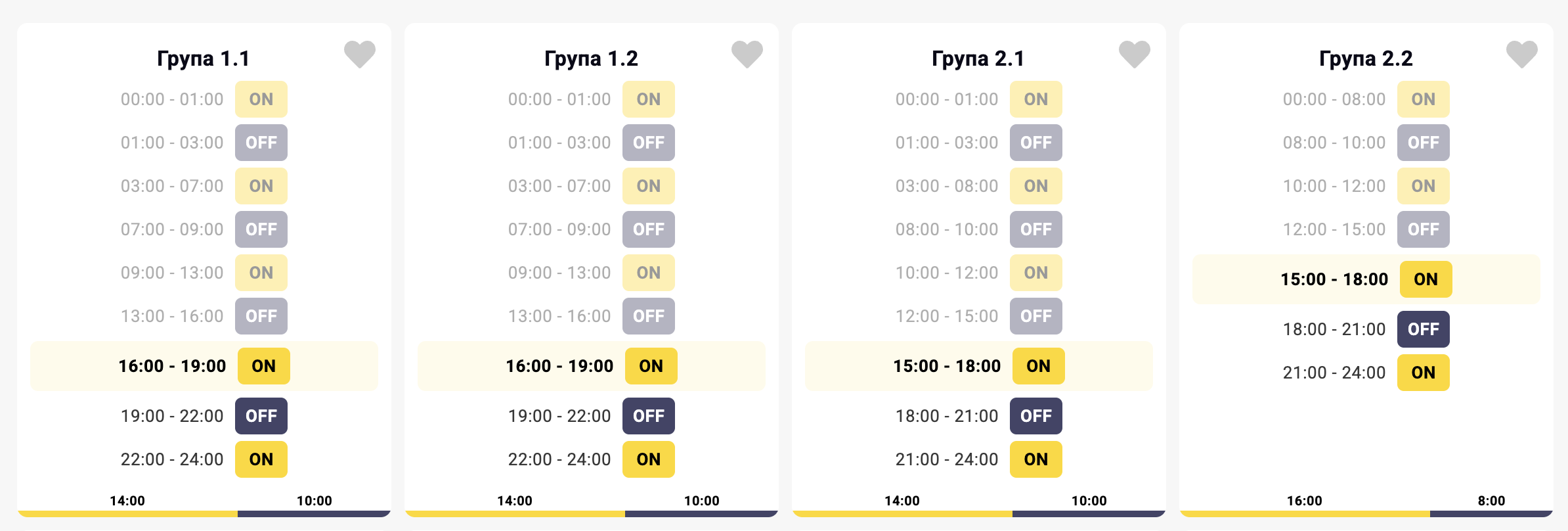1568x531 pixels.
Task: Click the heart icon on Група 1.2
Action: coord(747,55)
